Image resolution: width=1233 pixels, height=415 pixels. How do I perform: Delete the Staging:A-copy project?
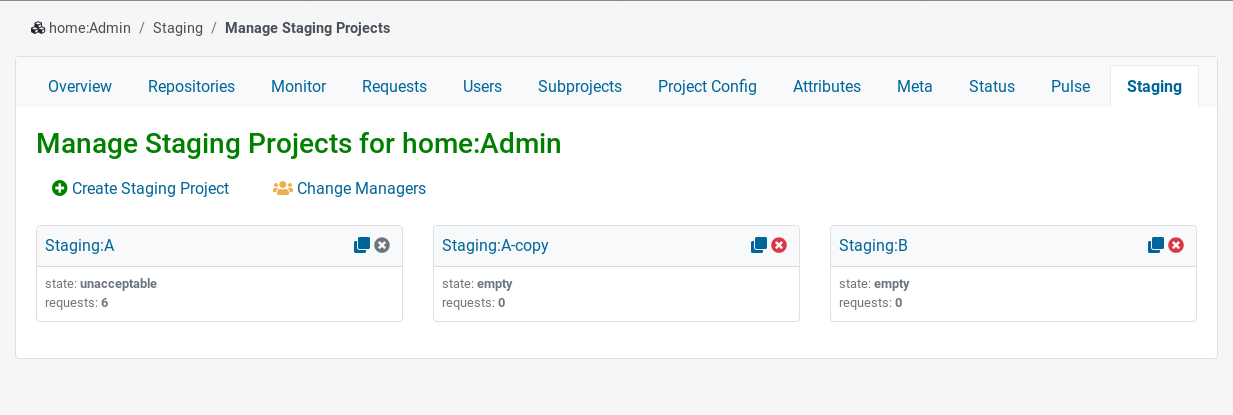click(779, 245)
